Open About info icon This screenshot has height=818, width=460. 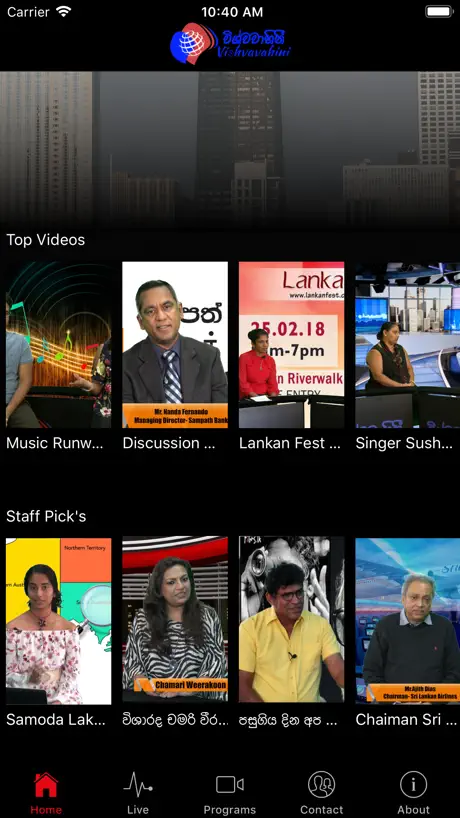tap(414, 785)
